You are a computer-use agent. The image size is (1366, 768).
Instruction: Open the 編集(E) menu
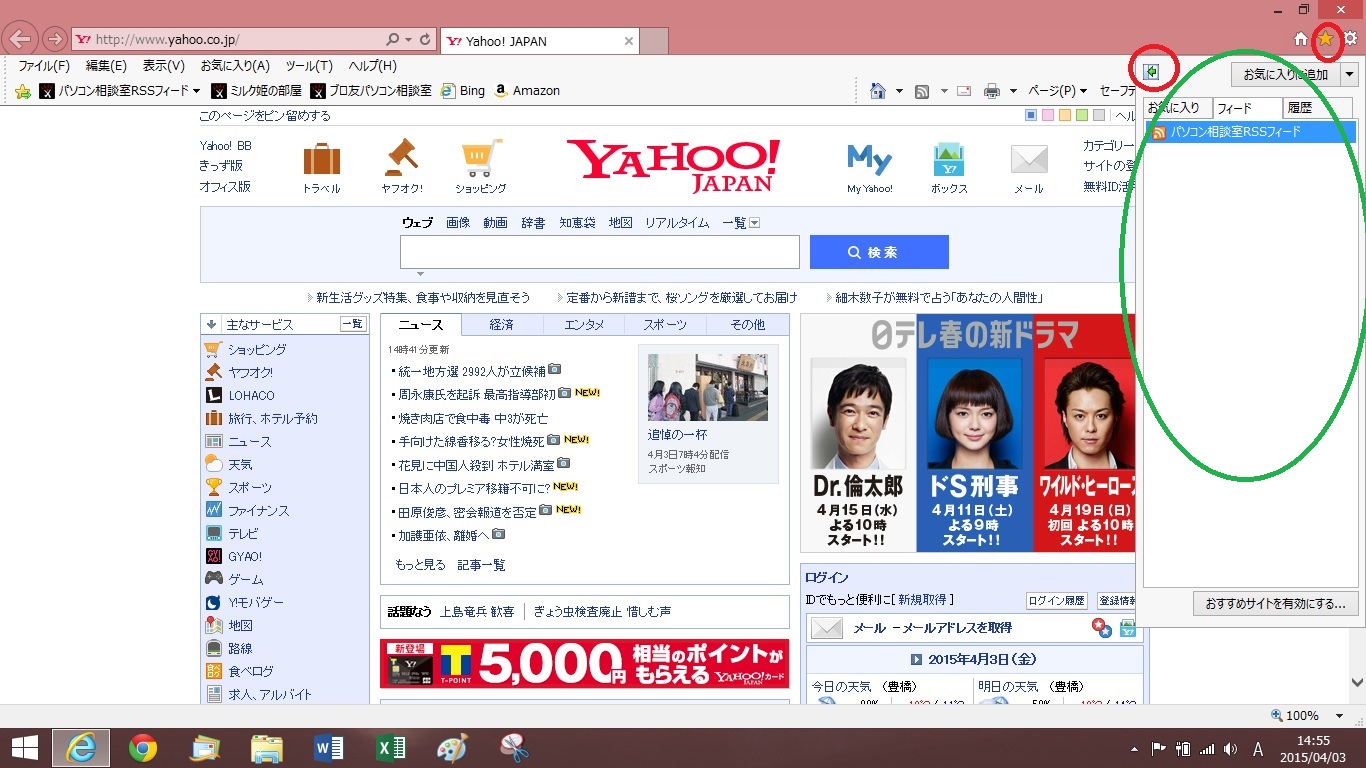106,66
